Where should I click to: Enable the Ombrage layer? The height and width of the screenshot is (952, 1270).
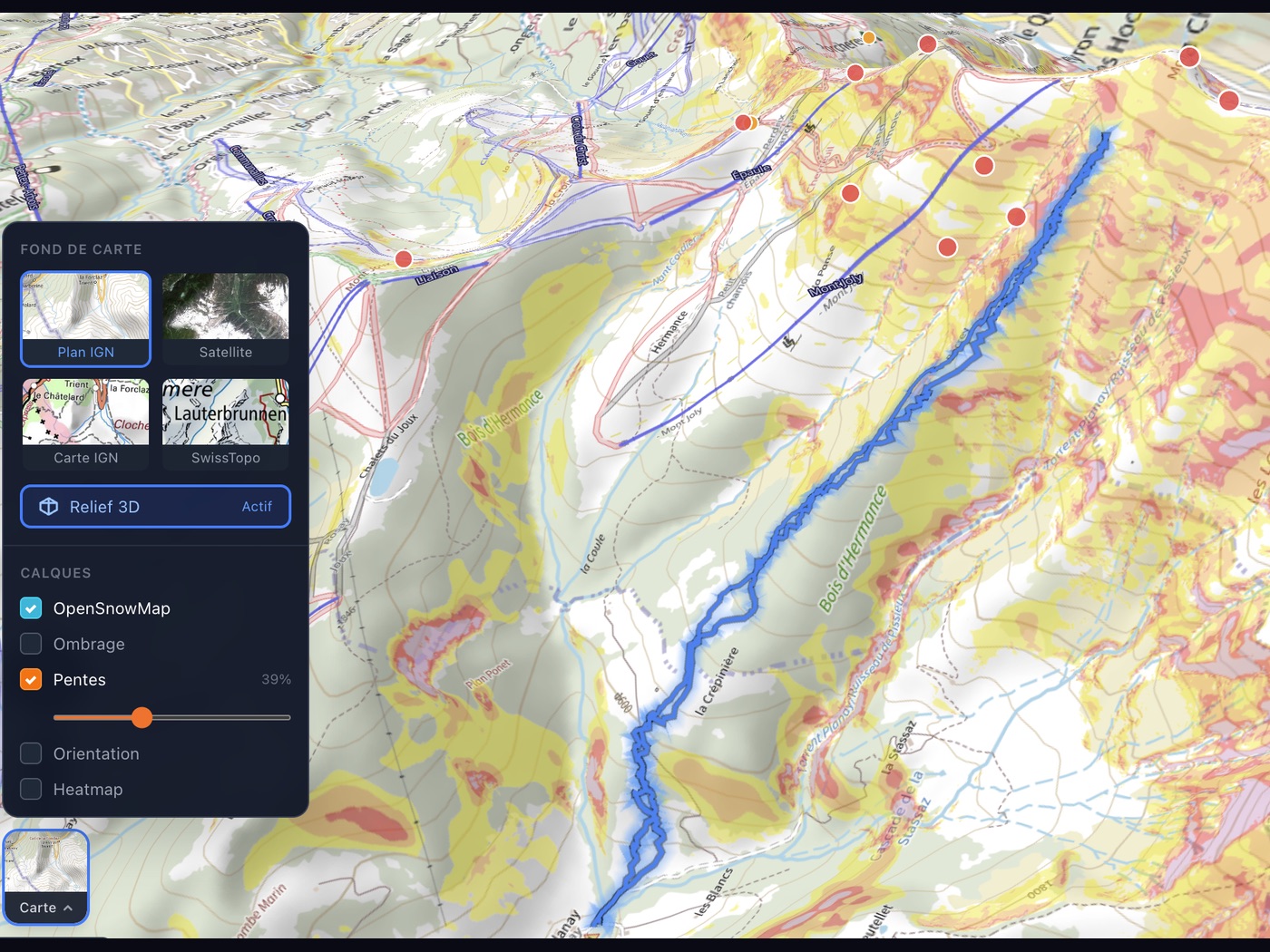coord(30,644)
